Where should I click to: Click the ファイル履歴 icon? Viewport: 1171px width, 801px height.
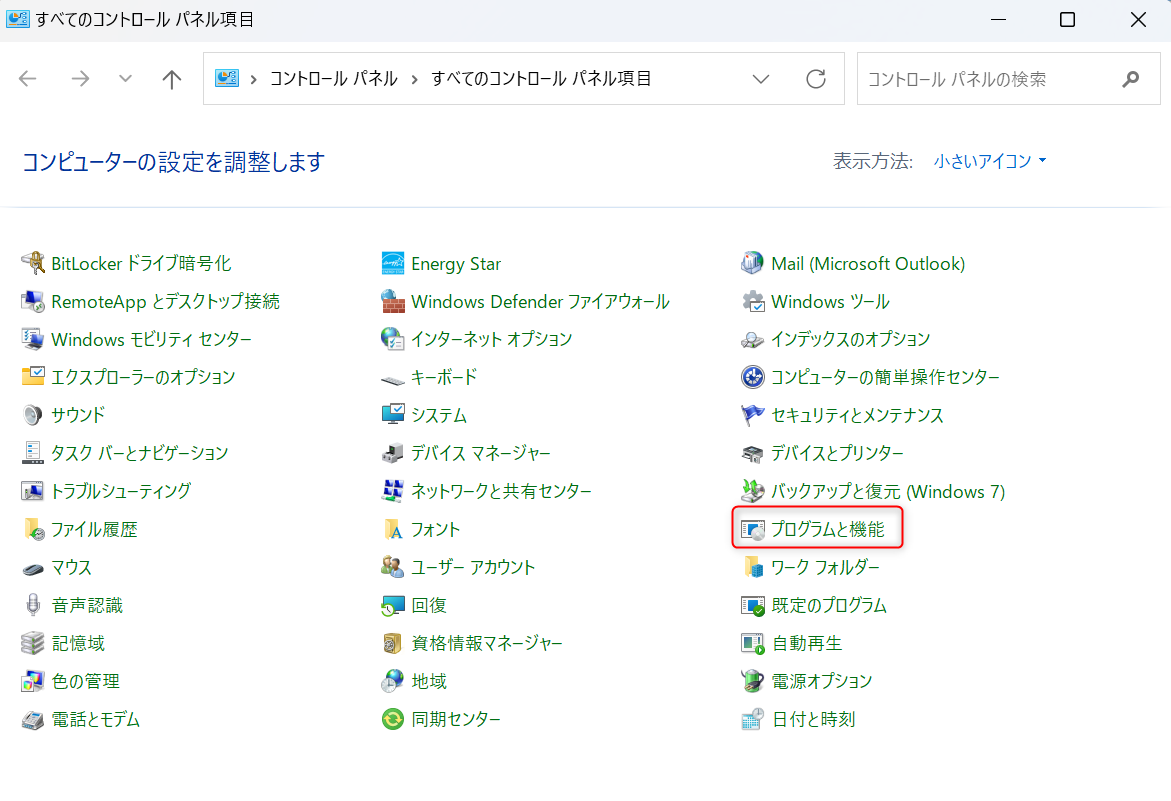pos(32,529)
